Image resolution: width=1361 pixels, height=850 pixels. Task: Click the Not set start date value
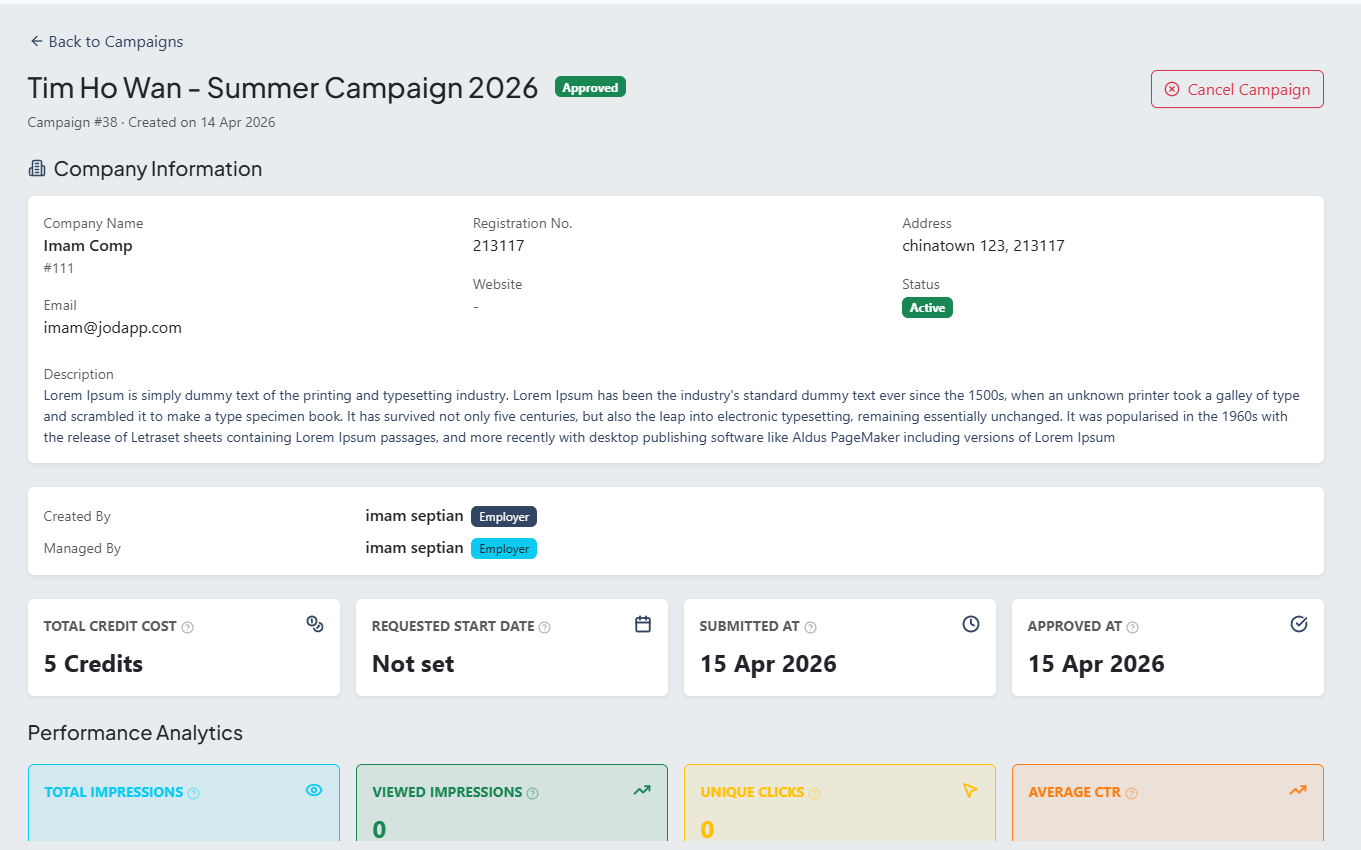pyautogui.click(x=413, y=664)
